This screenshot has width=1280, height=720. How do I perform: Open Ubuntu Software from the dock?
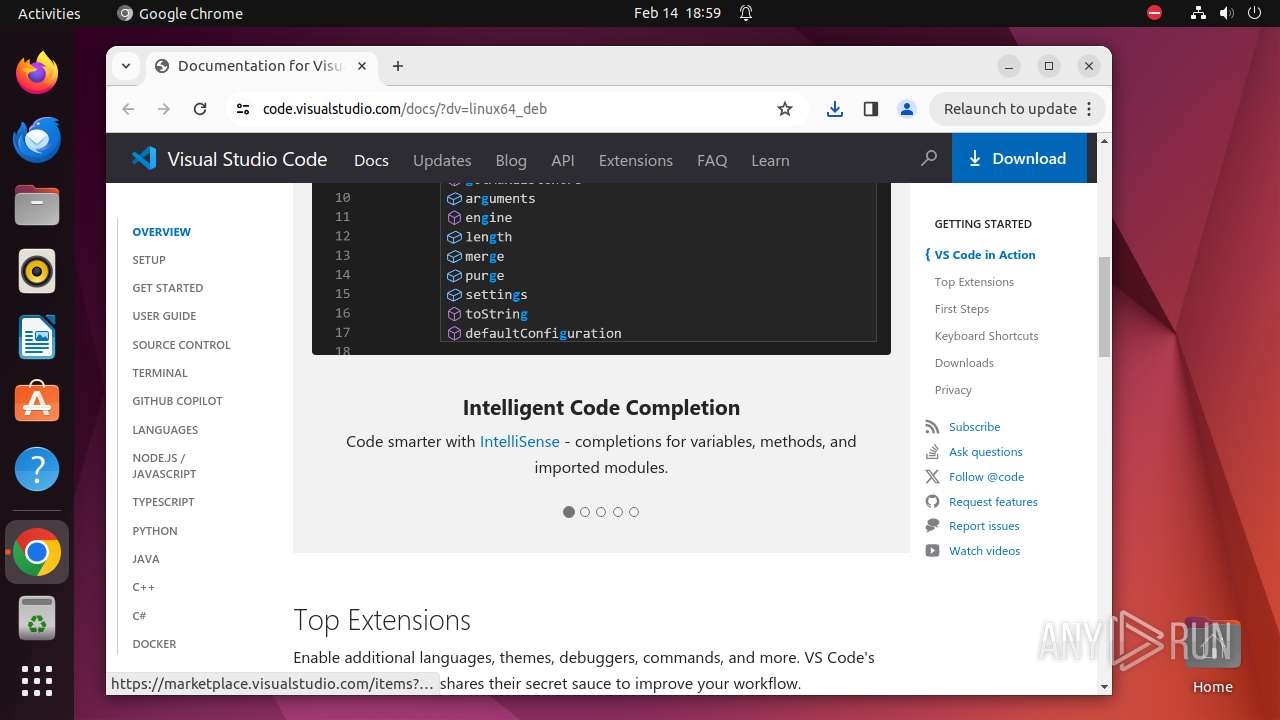point(37,403)
